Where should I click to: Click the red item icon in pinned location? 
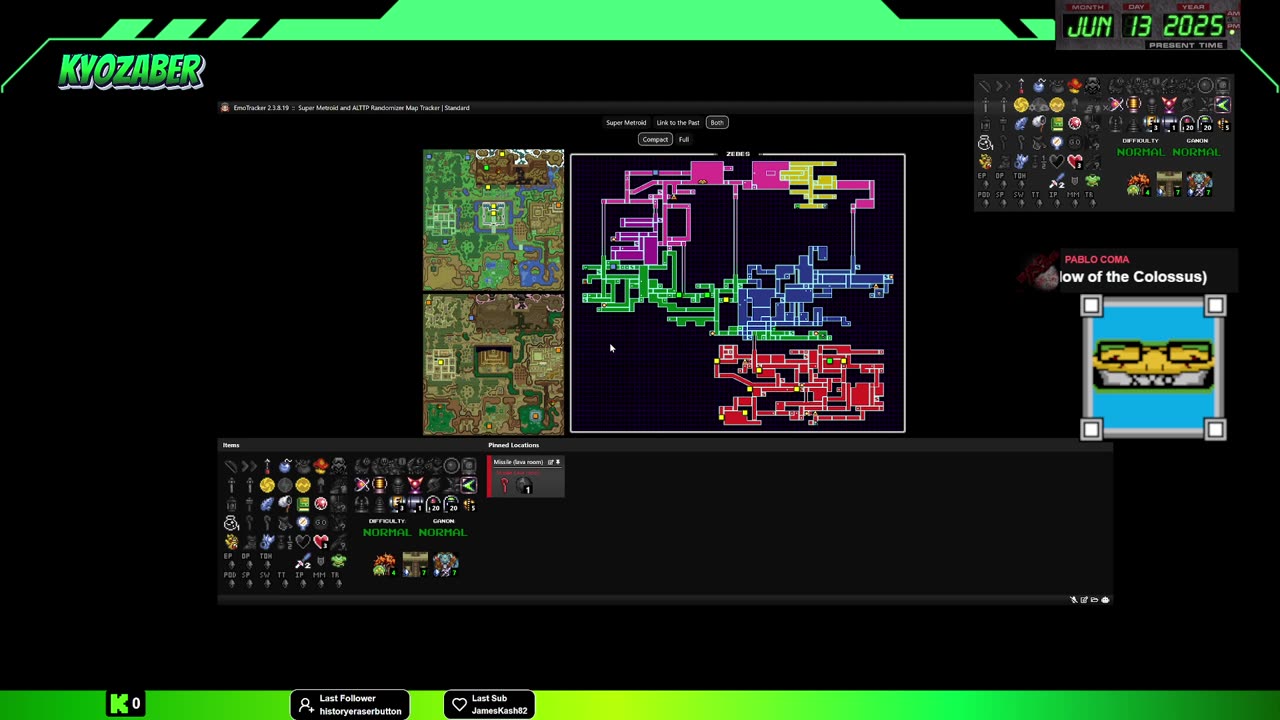click(x=505, y=485)
